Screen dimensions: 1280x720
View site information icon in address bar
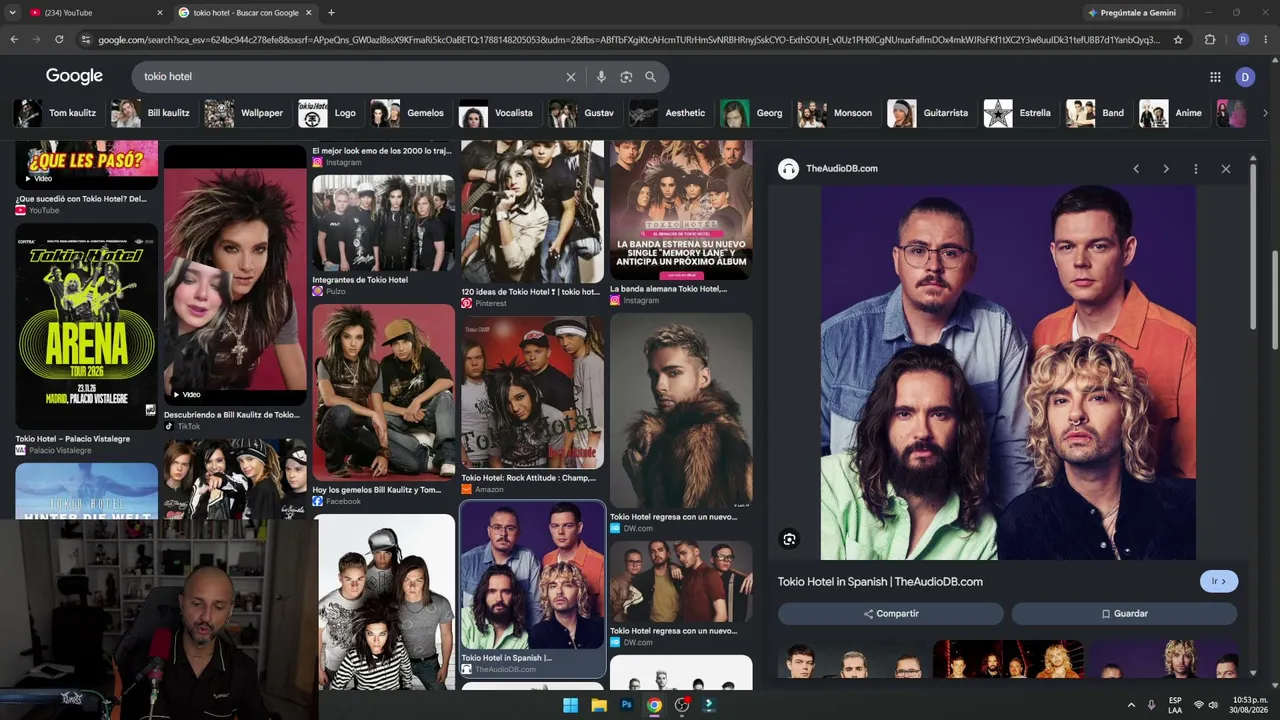86,40
